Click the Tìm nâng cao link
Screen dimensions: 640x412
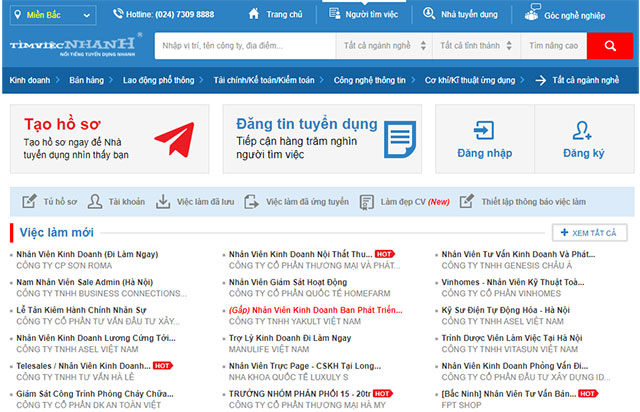[553, 46]
